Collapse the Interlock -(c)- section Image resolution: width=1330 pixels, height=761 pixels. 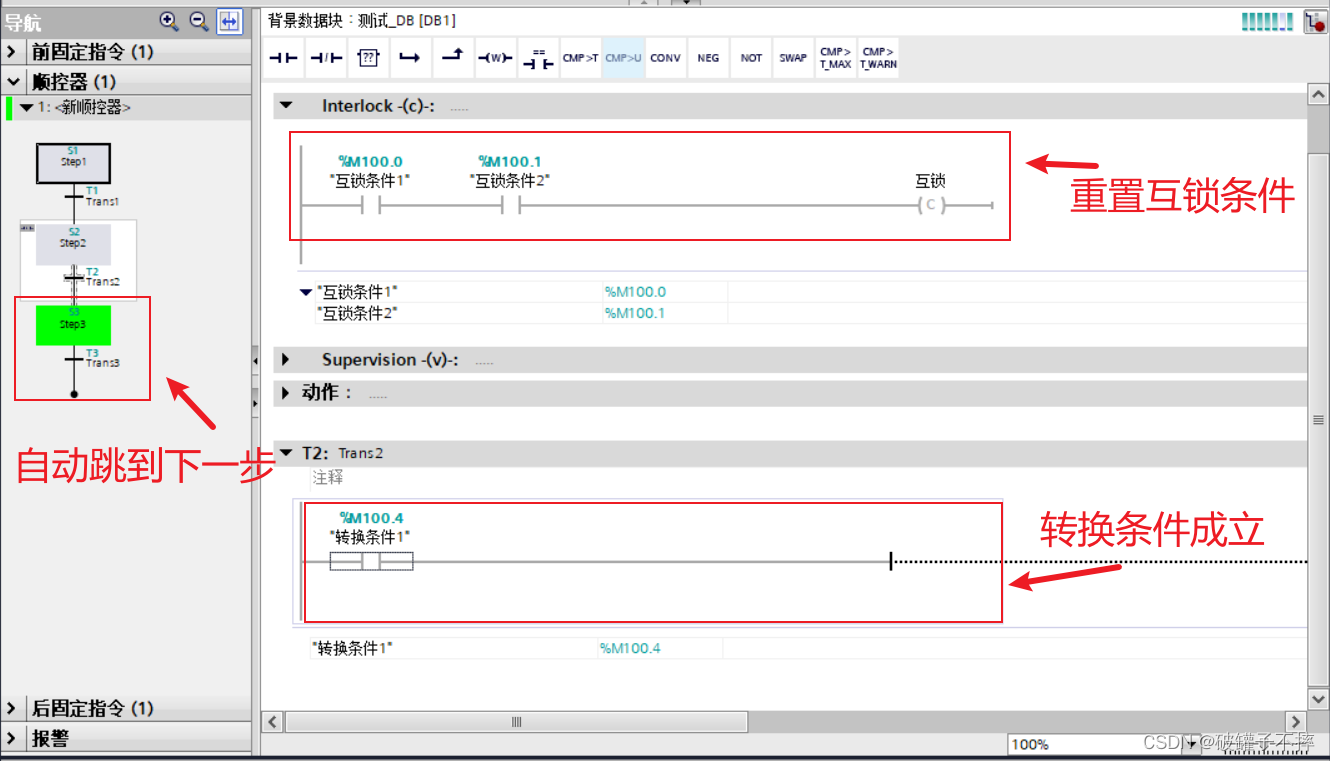pos(287,105)
